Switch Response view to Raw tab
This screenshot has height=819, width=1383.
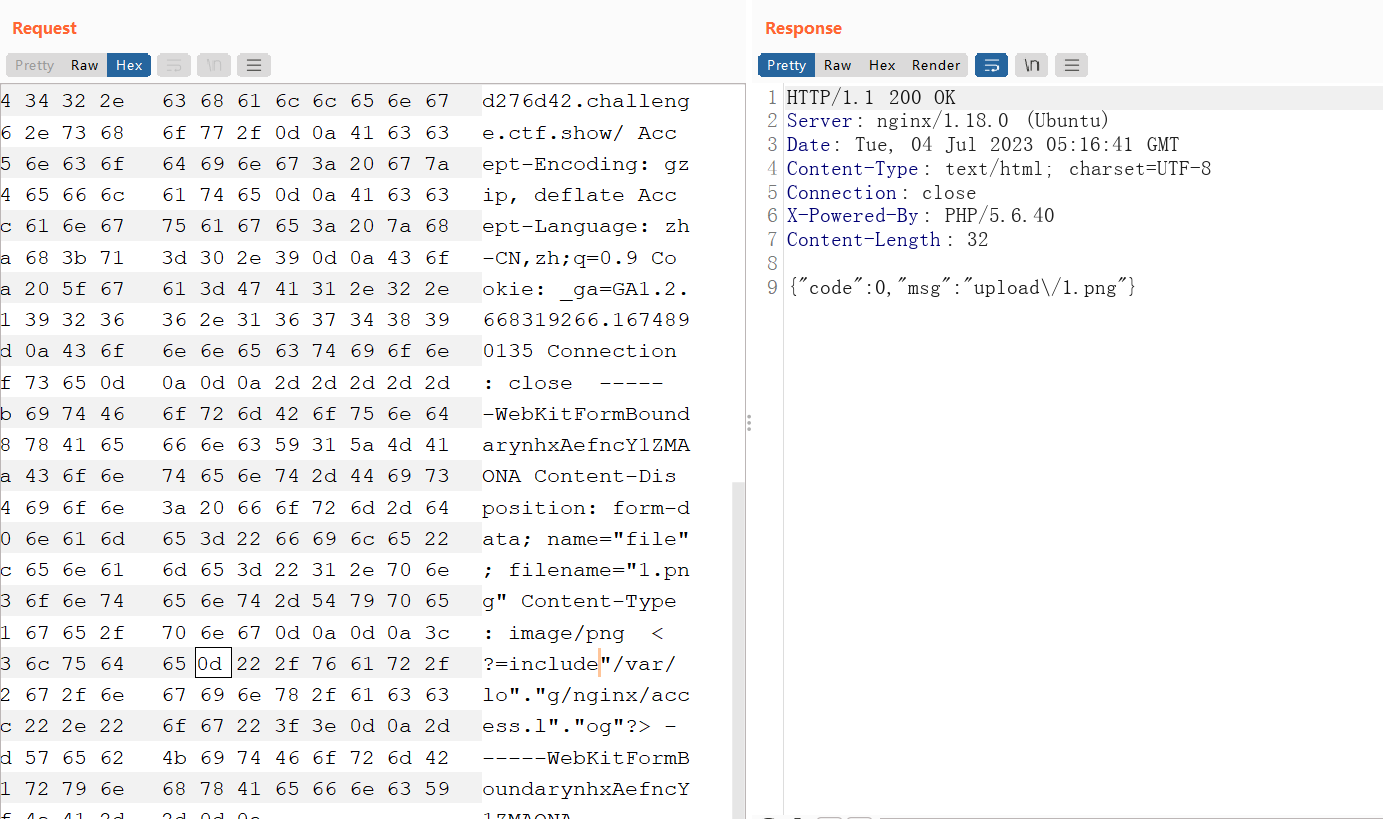[x=837, y=65]
